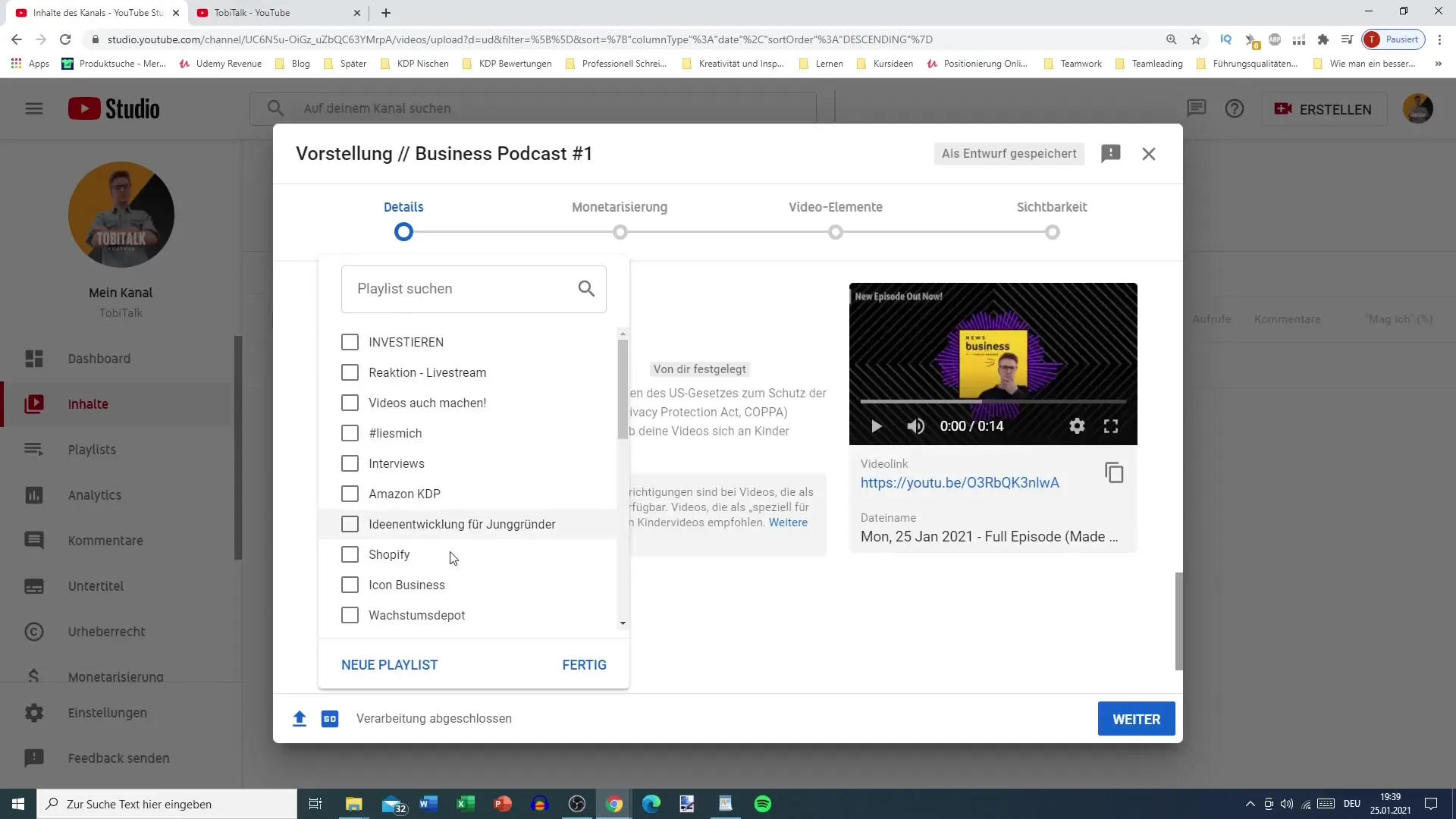
Task: Play the video preview
Action: [876, 426]
